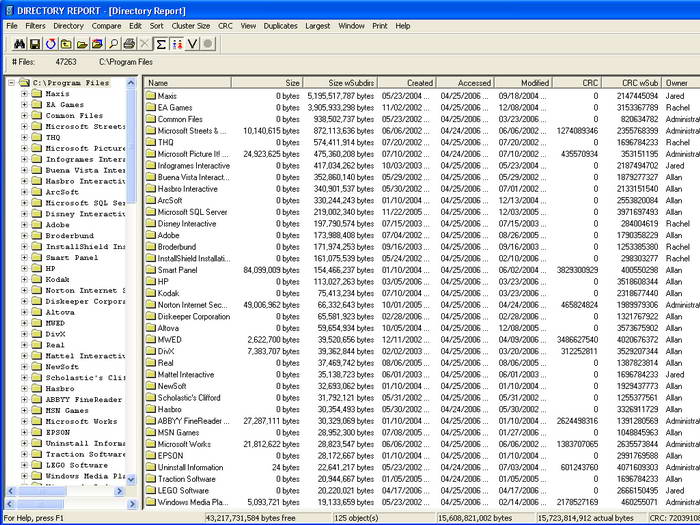Click the printer toolbar icon
The height and width of the screenshot is (525, 700).
pyautogui.click(x=129, y=44)
